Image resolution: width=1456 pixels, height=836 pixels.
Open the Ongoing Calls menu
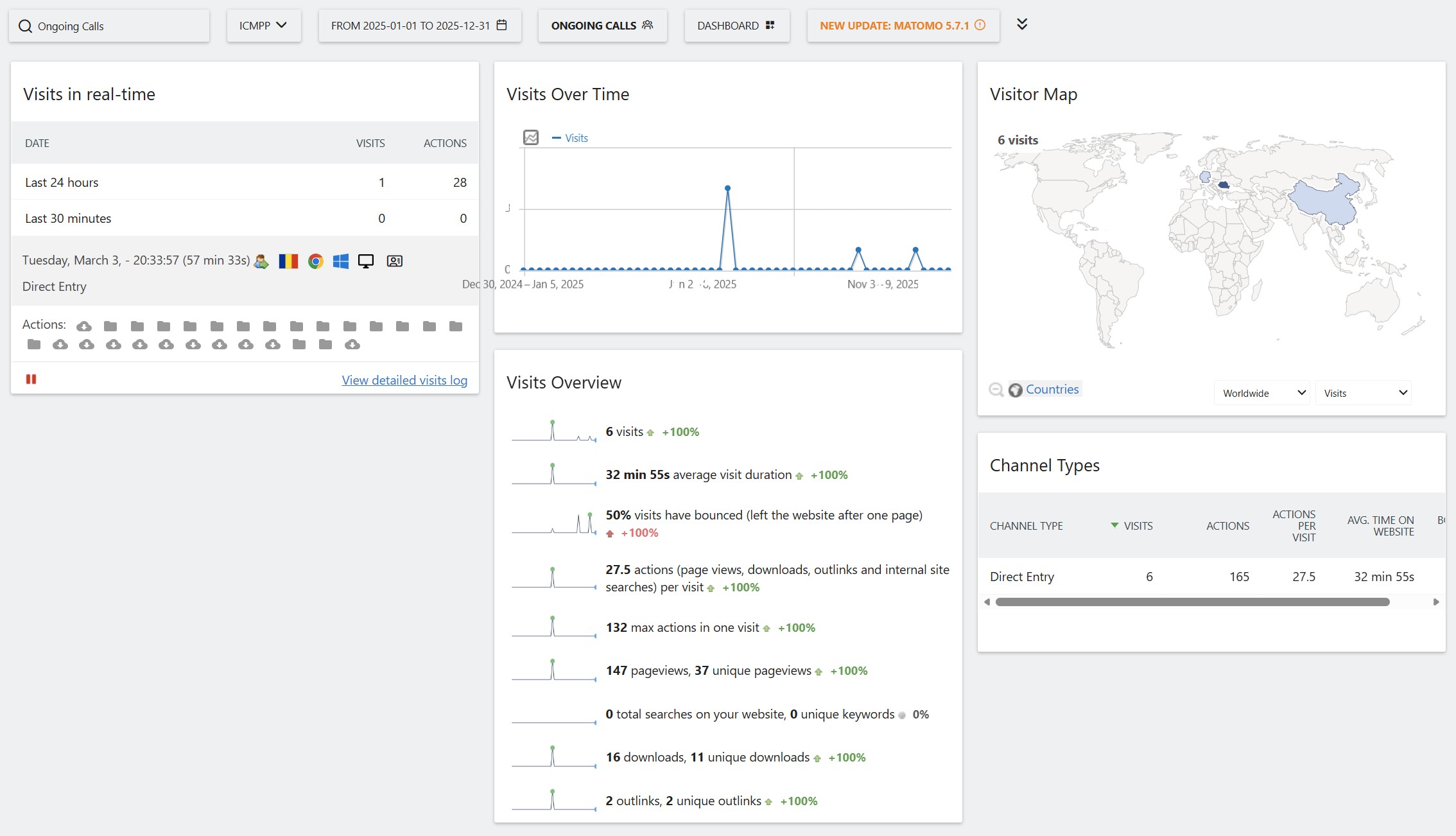click(602, 26)
